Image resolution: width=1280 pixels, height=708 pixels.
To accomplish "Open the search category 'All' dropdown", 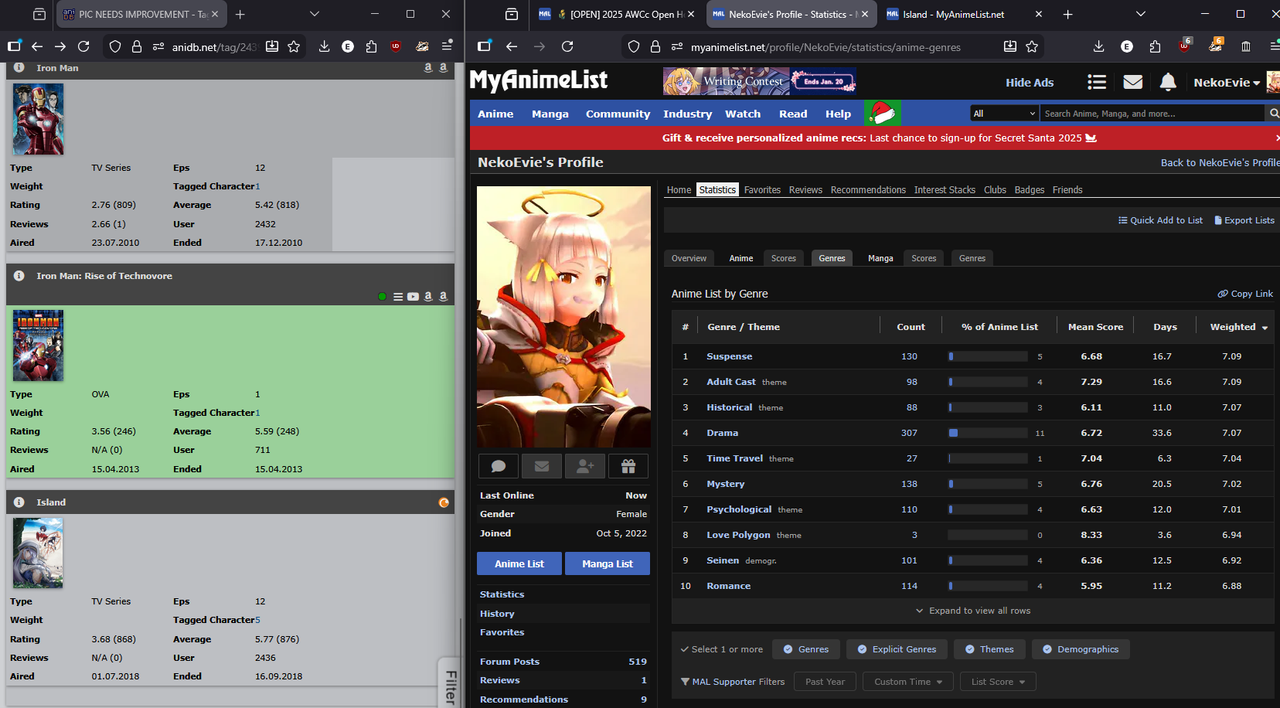I will tap(1004, 113).
